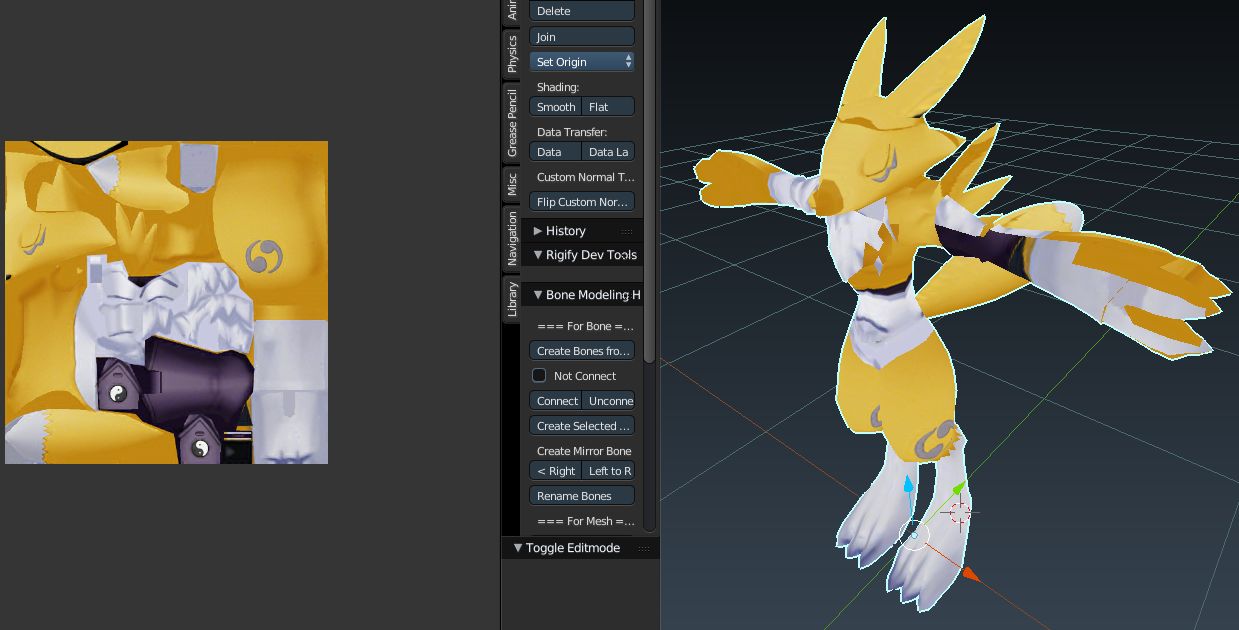Switch to the Grease Pencil tab
The height and width of the screenshot is (630, 1239).
[x=511, y=122]
